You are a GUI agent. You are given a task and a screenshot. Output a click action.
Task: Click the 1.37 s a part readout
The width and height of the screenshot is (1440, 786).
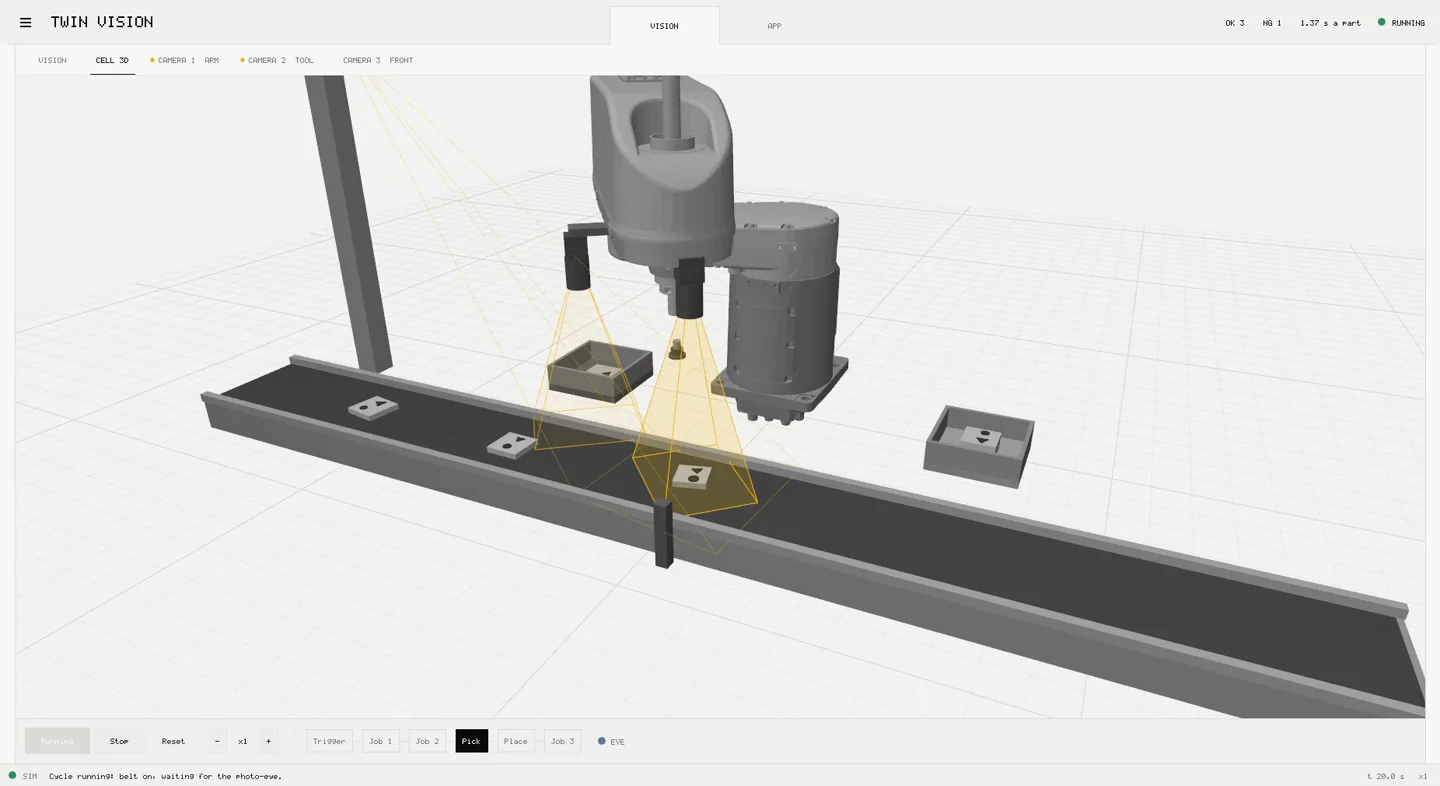tap(1330, 23)
